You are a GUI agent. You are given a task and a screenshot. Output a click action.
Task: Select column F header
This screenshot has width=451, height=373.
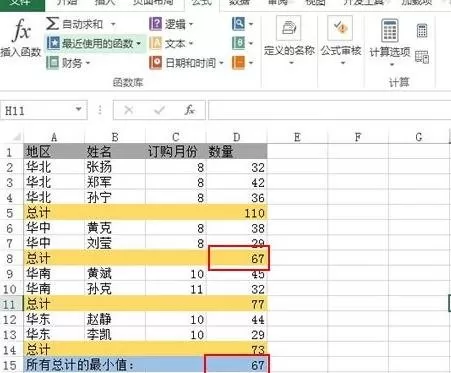click(358, 137)
